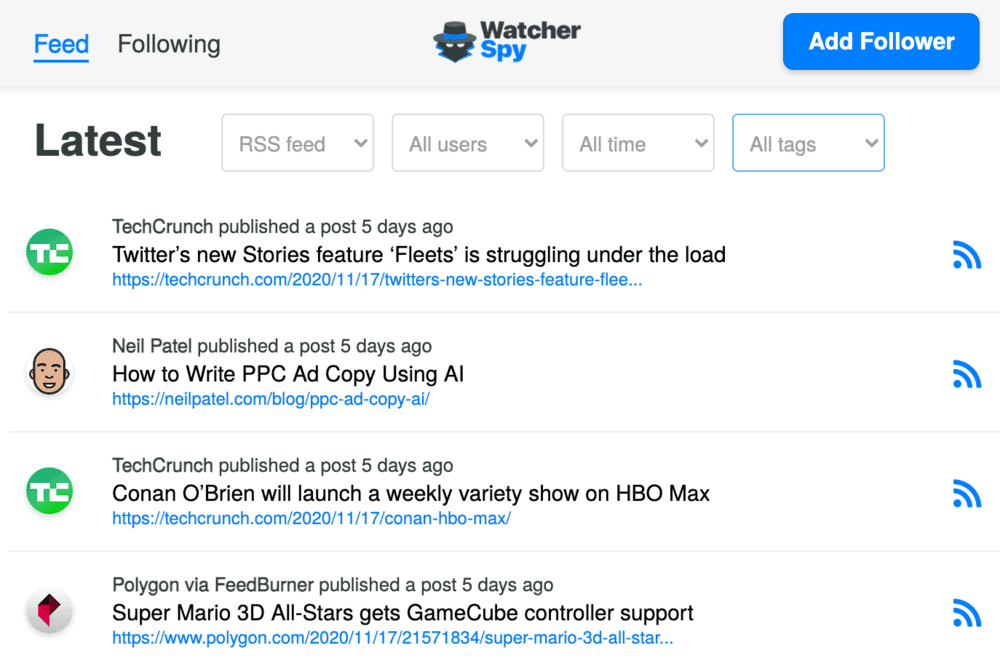Open the Watcher Spy logo
The image size is (1000, 664).
pyautogui.click(x=506, y=41)
